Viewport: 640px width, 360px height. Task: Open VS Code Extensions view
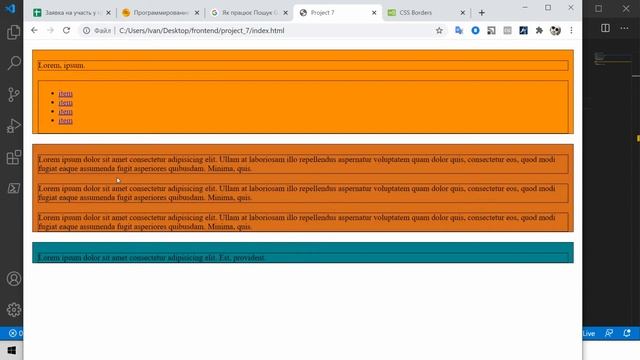click(13, 157)
